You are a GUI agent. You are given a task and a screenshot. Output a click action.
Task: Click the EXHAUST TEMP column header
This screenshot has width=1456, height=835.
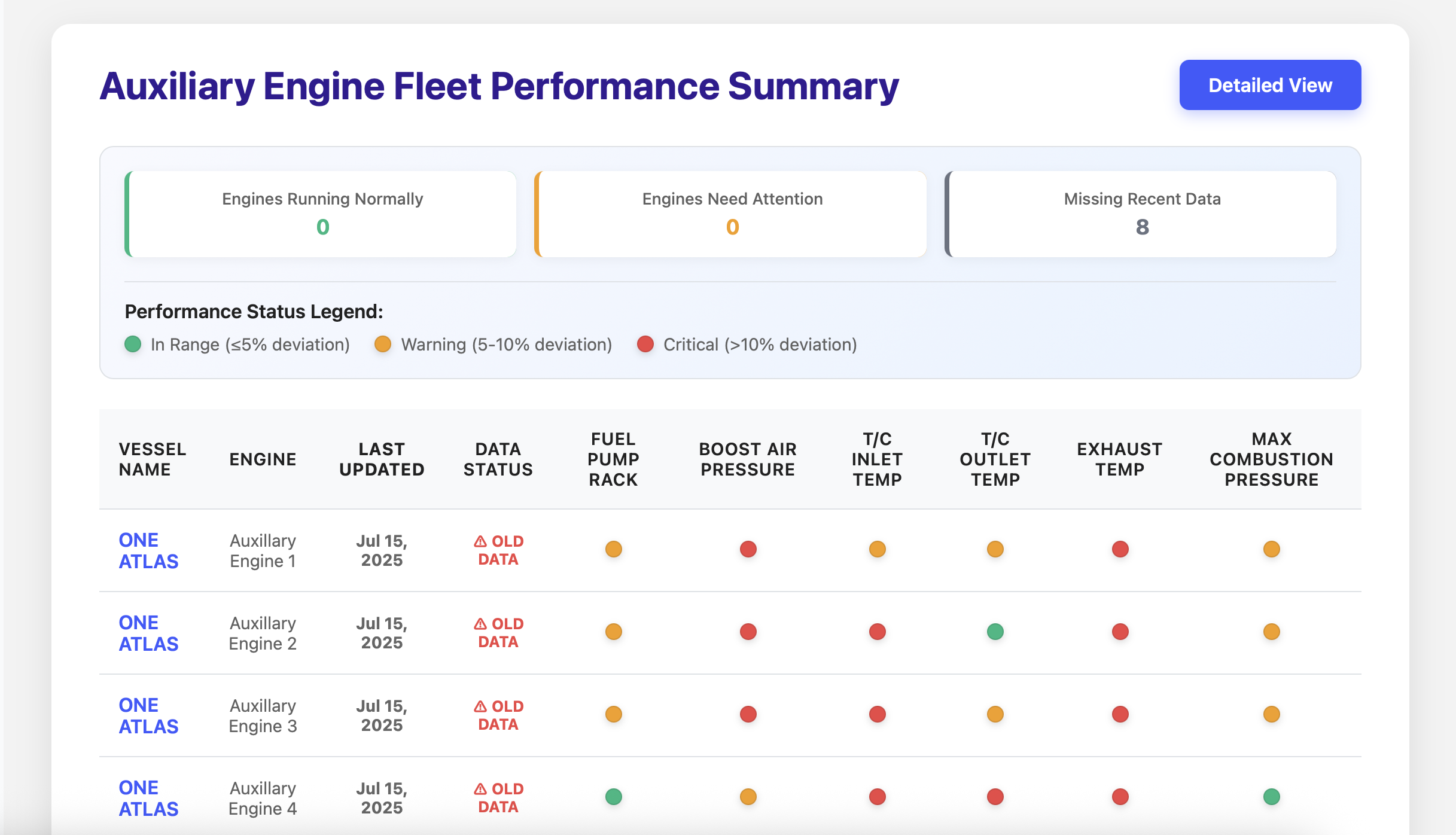[x=1120, y=459]
